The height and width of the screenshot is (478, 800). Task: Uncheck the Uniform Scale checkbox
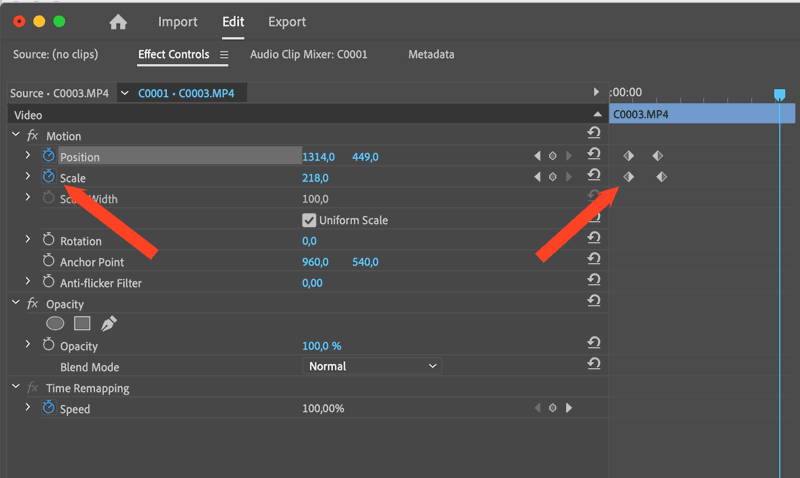(x=309, y=220)
